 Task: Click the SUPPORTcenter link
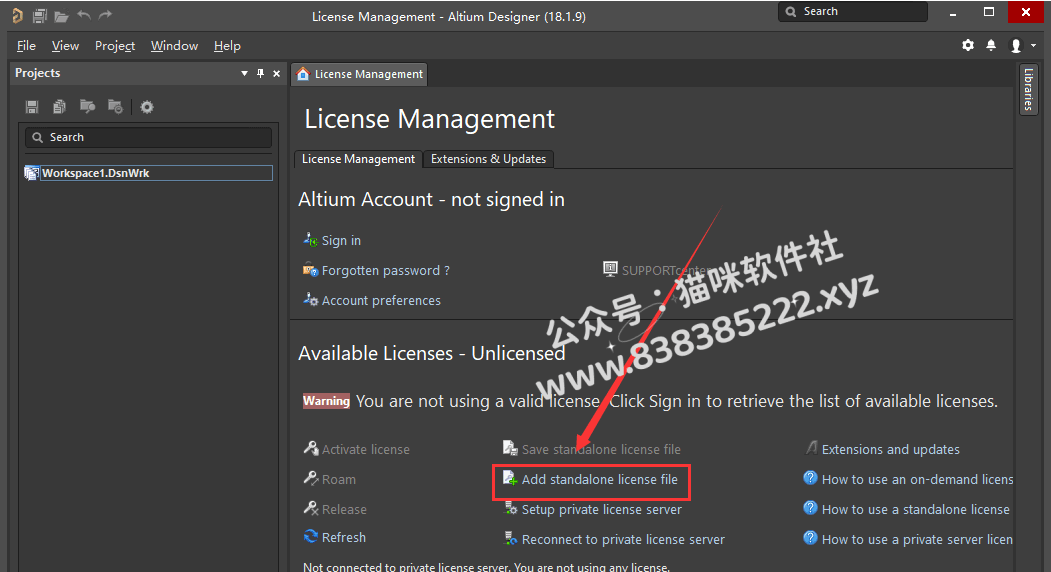click(x=666, y=270)
